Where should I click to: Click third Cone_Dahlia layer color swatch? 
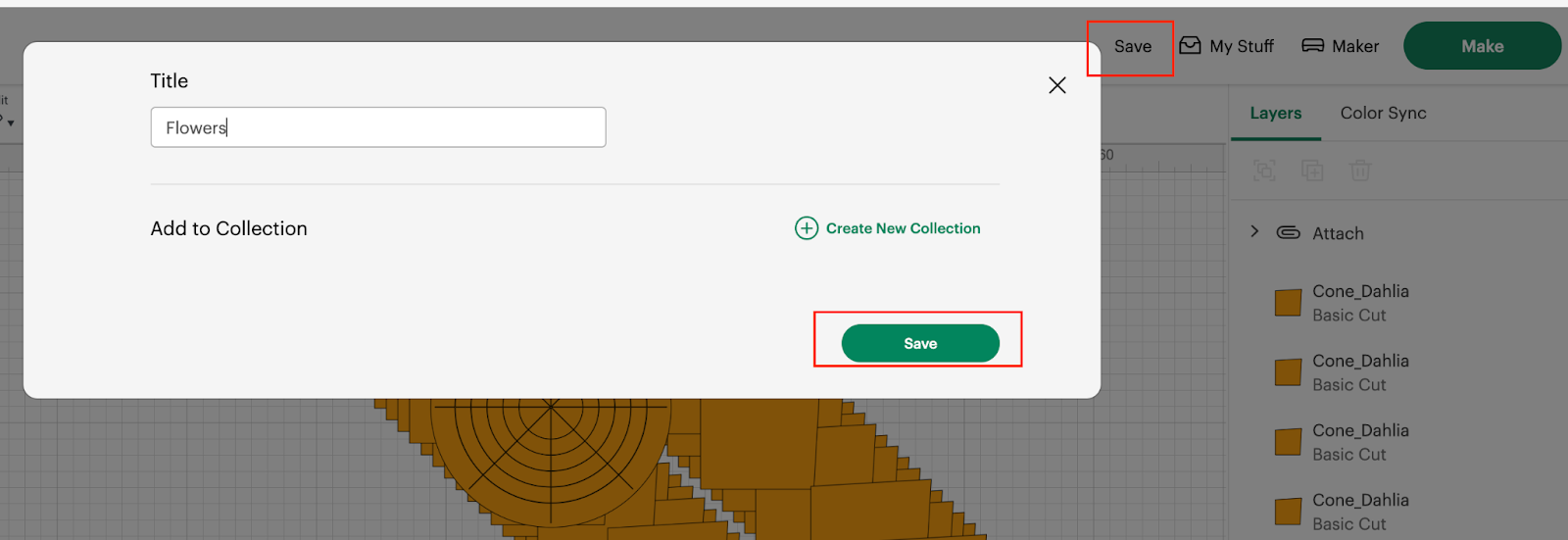(1288, 442)
